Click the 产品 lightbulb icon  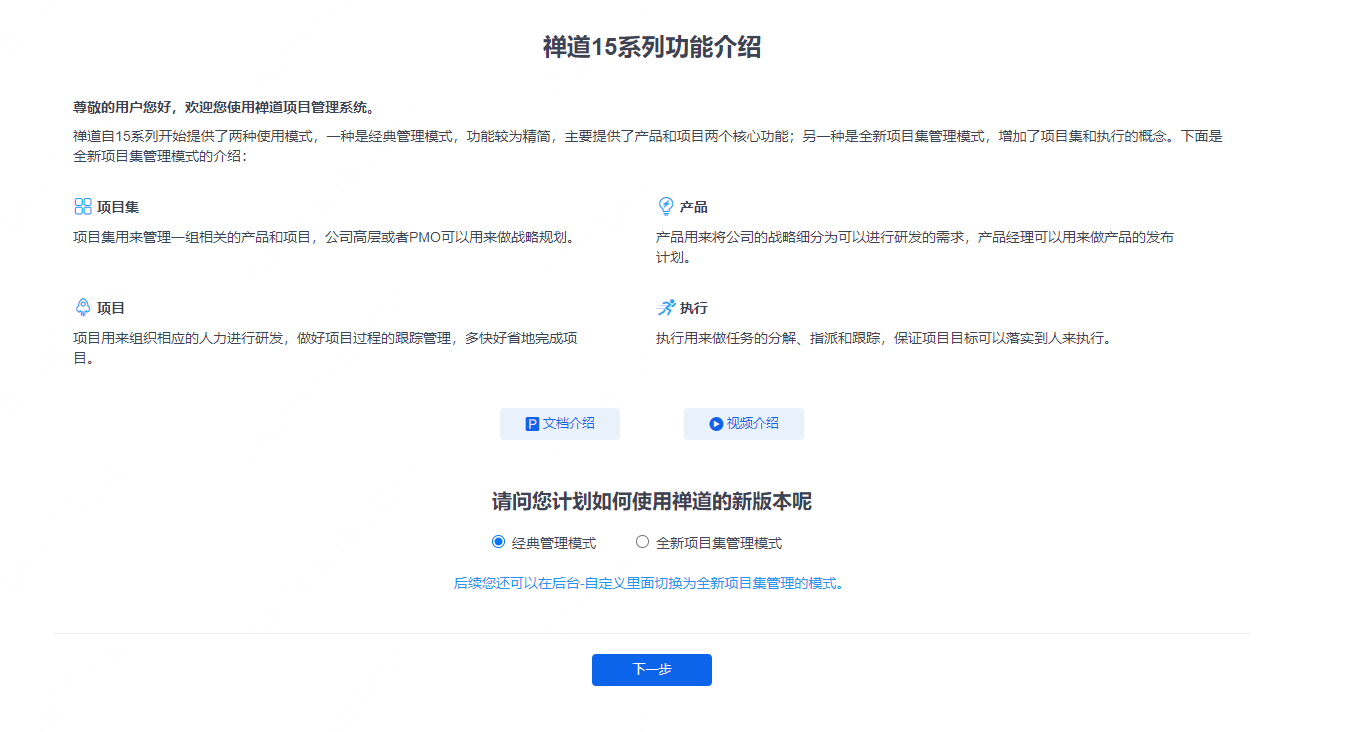666,206
